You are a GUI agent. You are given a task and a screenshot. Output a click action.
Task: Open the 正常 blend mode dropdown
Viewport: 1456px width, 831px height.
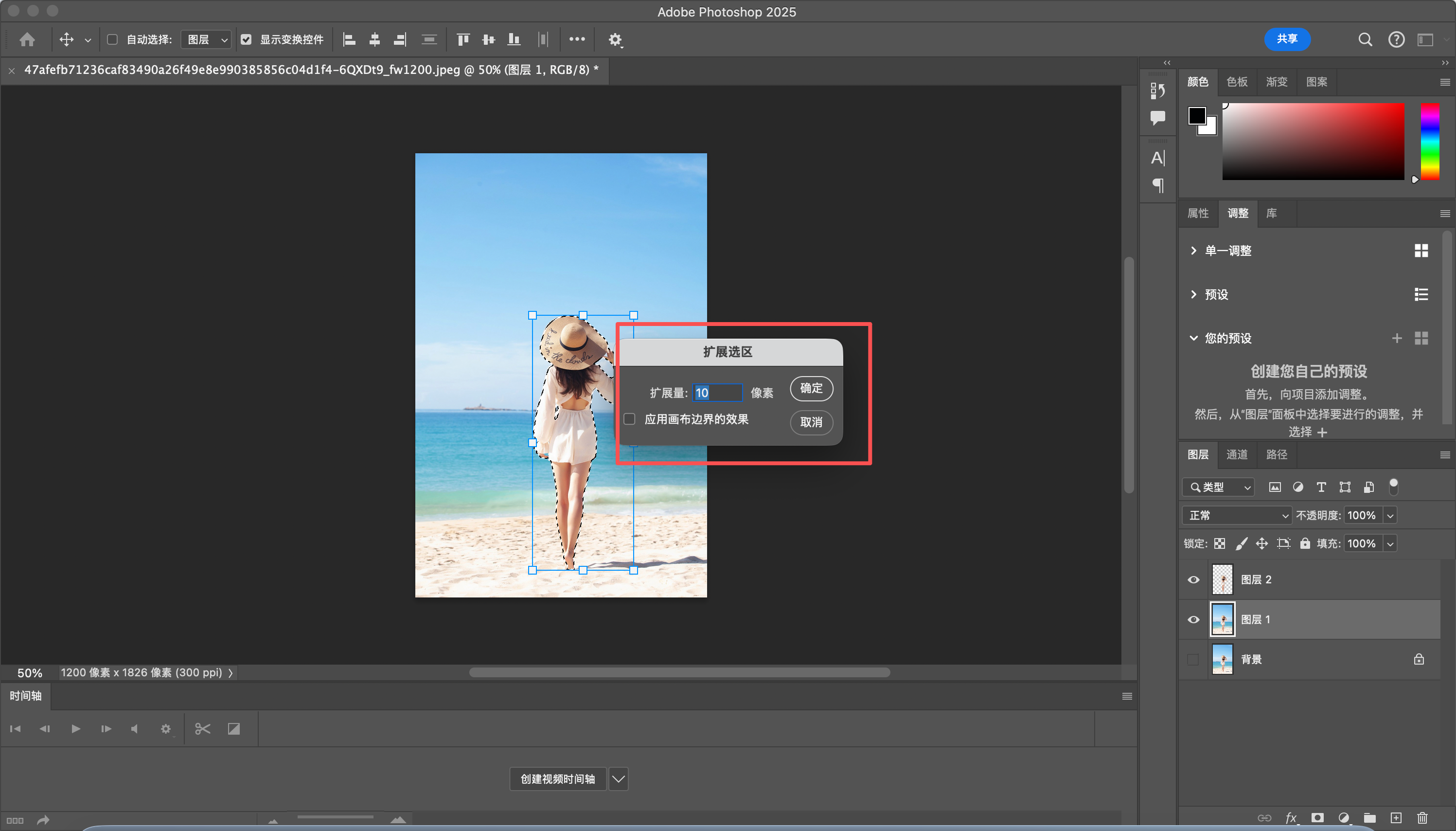tap(1236, 515)
